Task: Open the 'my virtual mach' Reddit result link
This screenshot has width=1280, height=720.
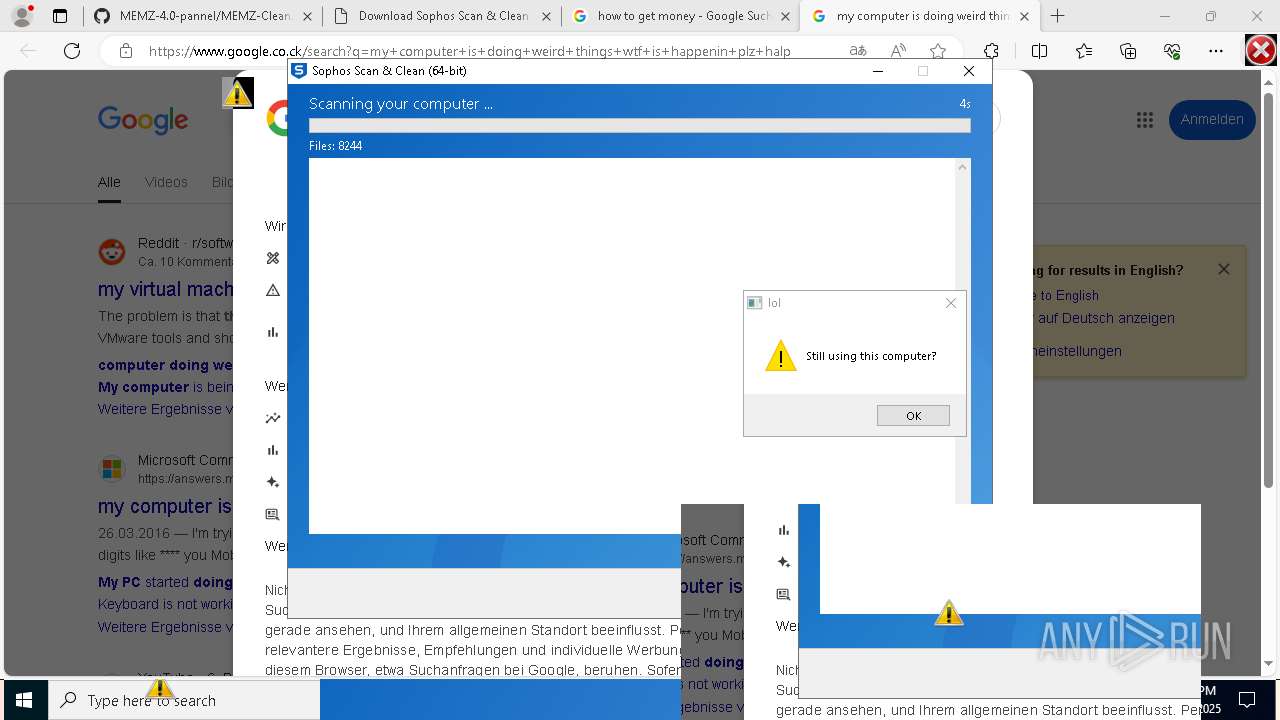Action: pyautogui.click(x=165, y=289)
